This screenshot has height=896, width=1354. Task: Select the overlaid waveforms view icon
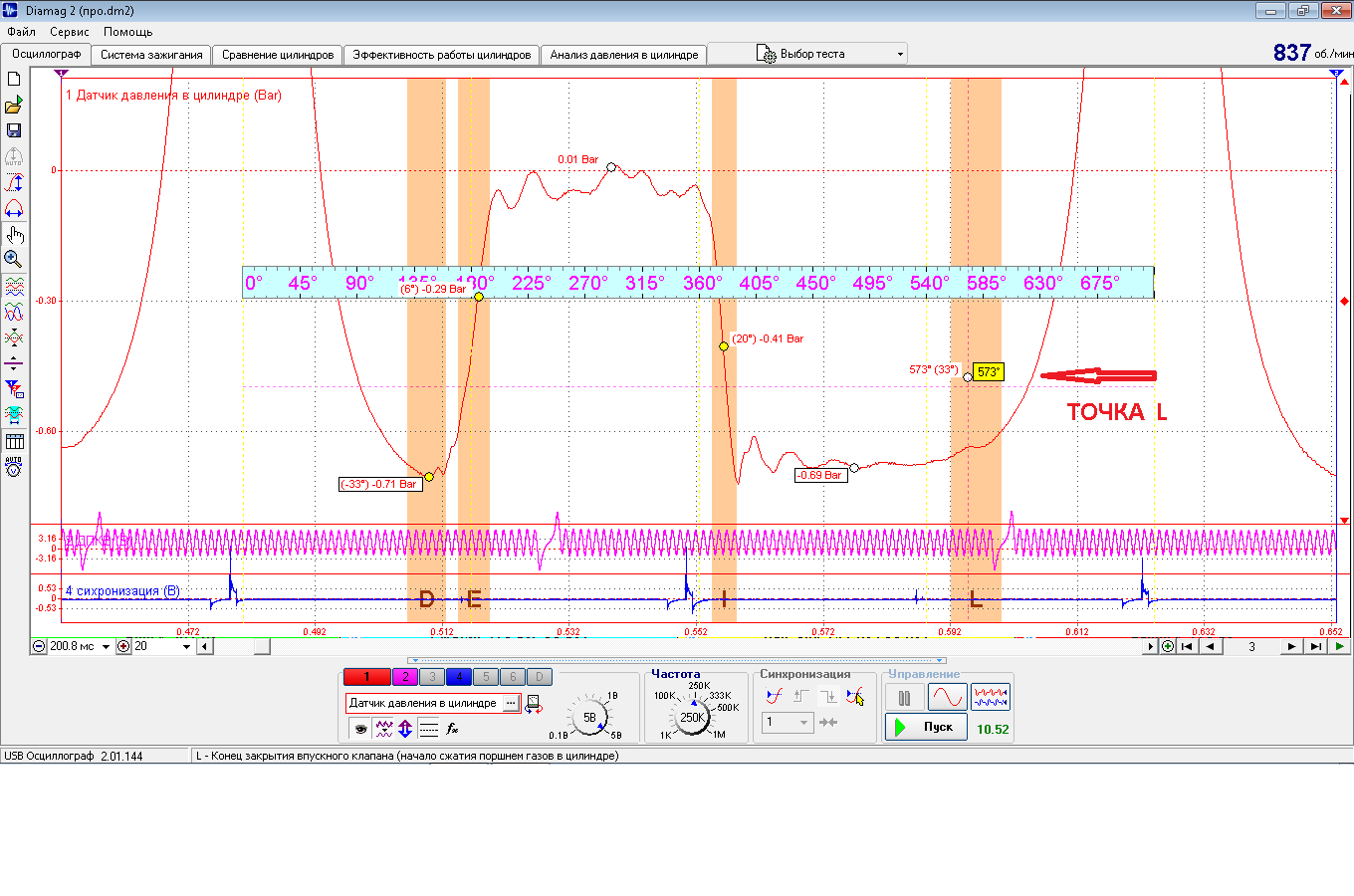pos(14,313)
